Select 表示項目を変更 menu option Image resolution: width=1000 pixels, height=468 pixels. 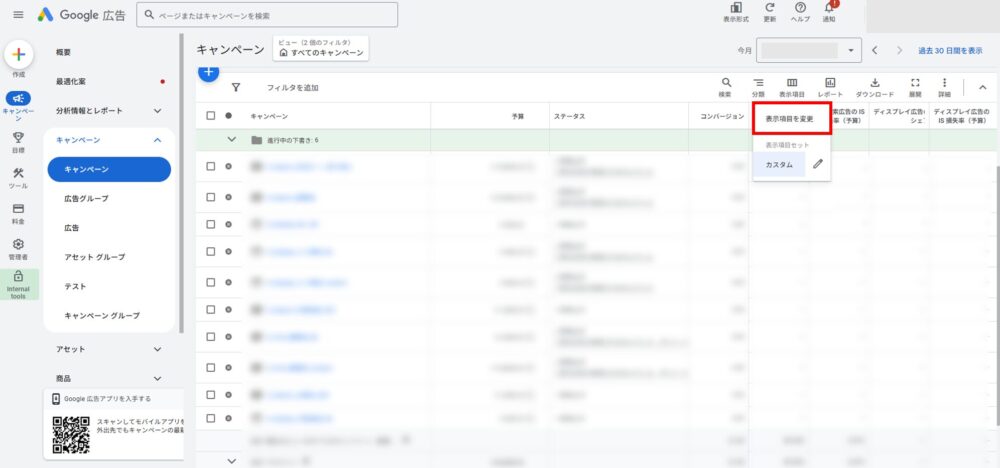click(x=790, y=119)
